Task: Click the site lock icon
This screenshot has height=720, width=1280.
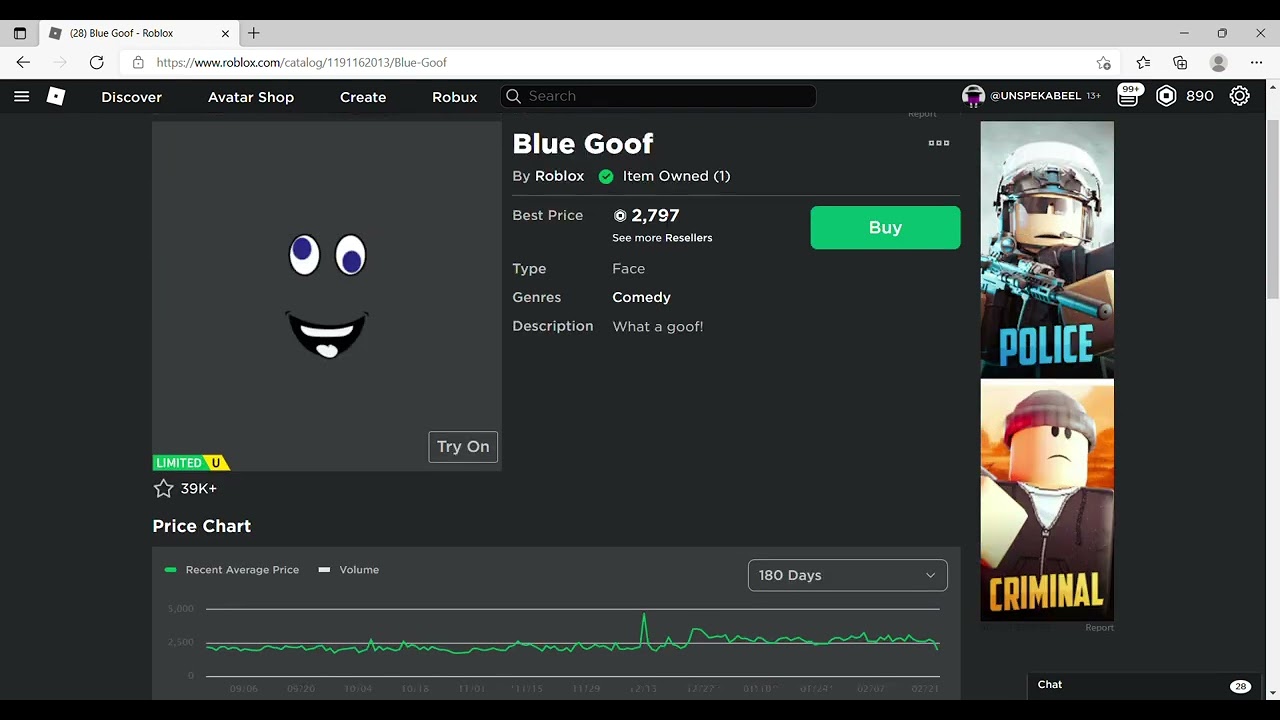Action: tap(138, 62)
